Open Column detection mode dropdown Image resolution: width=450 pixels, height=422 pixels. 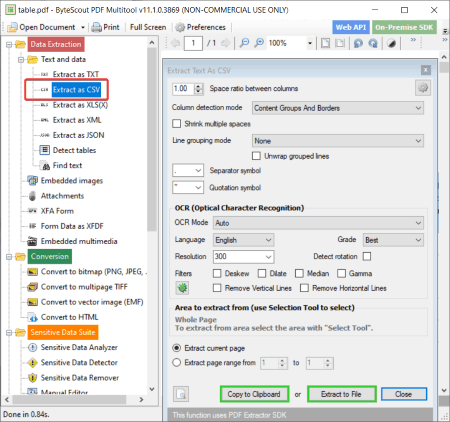click(x=338, y=108)
